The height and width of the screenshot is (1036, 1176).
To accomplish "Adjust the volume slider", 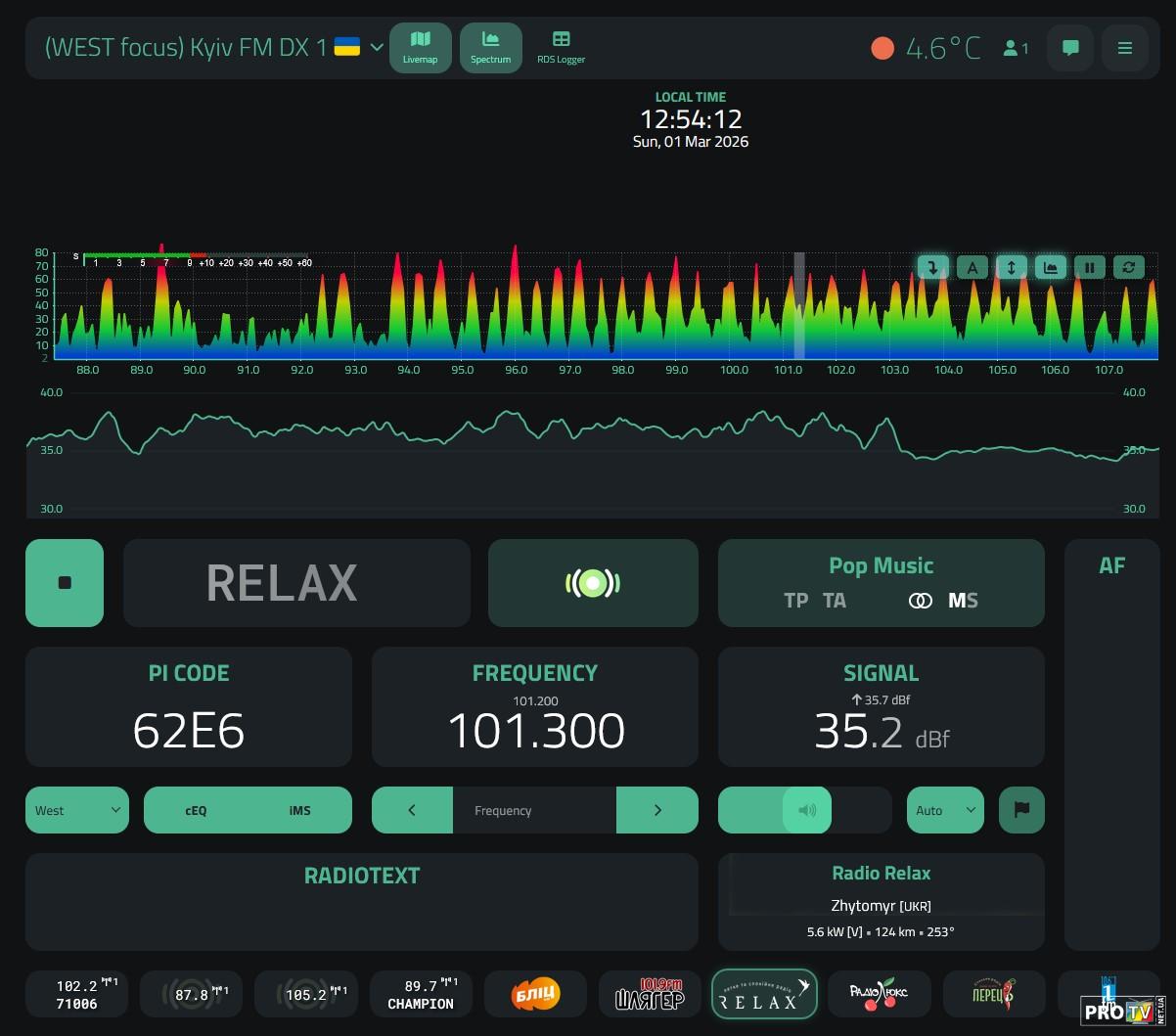I will pos(806,810).
